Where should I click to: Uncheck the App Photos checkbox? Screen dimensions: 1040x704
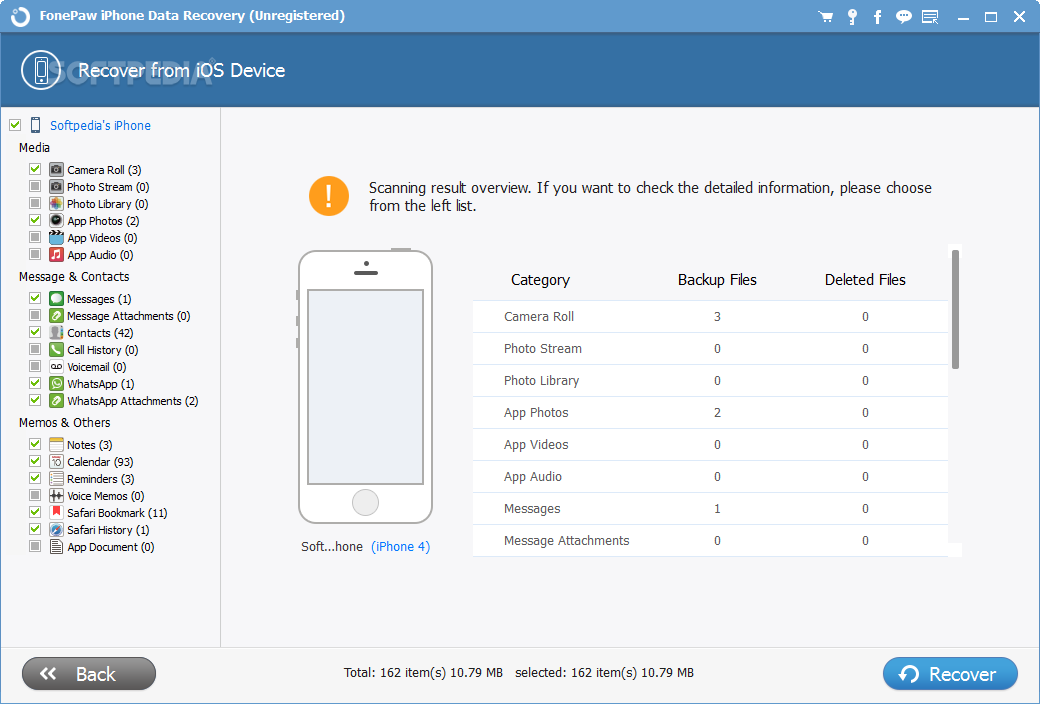coord(35,220)
